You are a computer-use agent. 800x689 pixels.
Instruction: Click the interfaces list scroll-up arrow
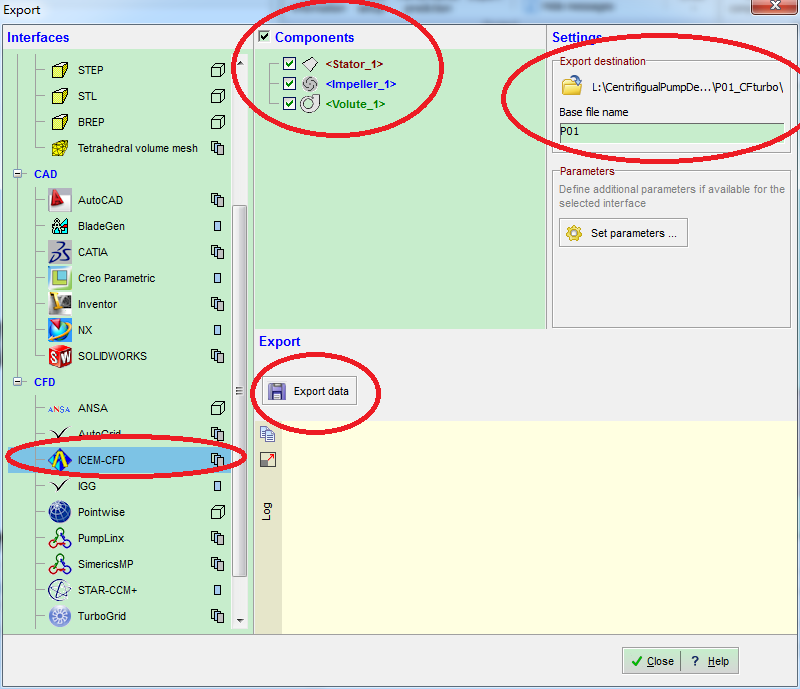pyautogui.click(x=240, y=64)
